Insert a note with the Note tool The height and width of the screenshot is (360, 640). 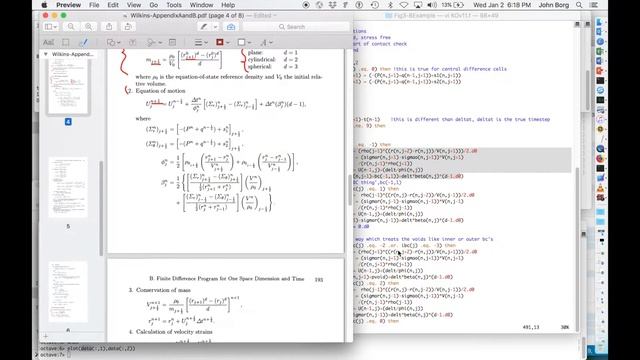point(172,42)
